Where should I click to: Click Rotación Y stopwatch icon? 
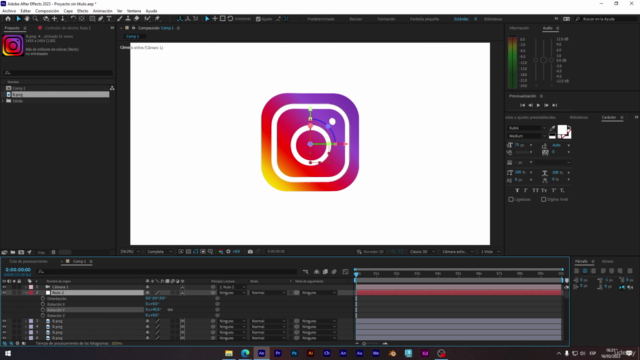point(43,310)
